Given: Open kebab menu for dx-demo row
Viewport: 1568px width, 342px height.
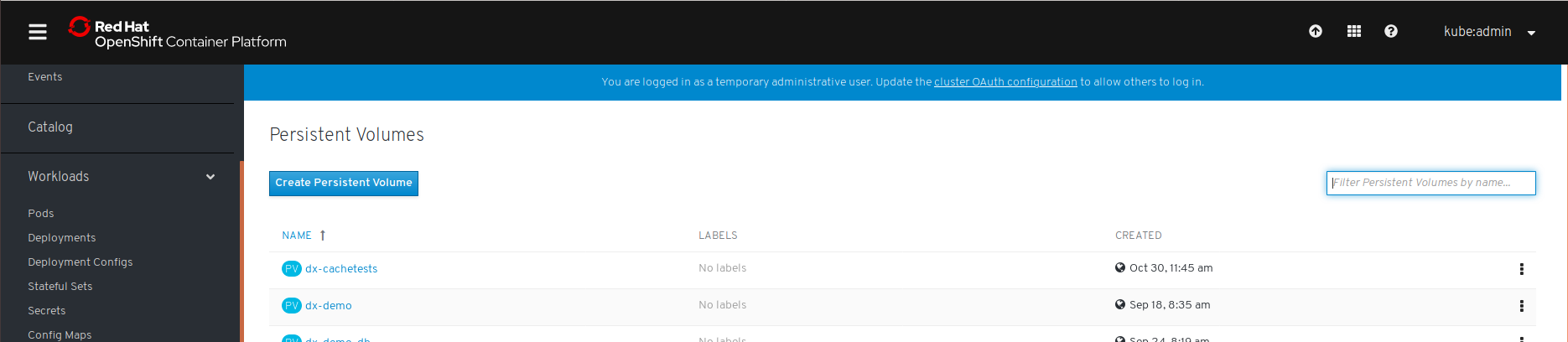Looking at the screenshot, I should (x=1521, y=306).
